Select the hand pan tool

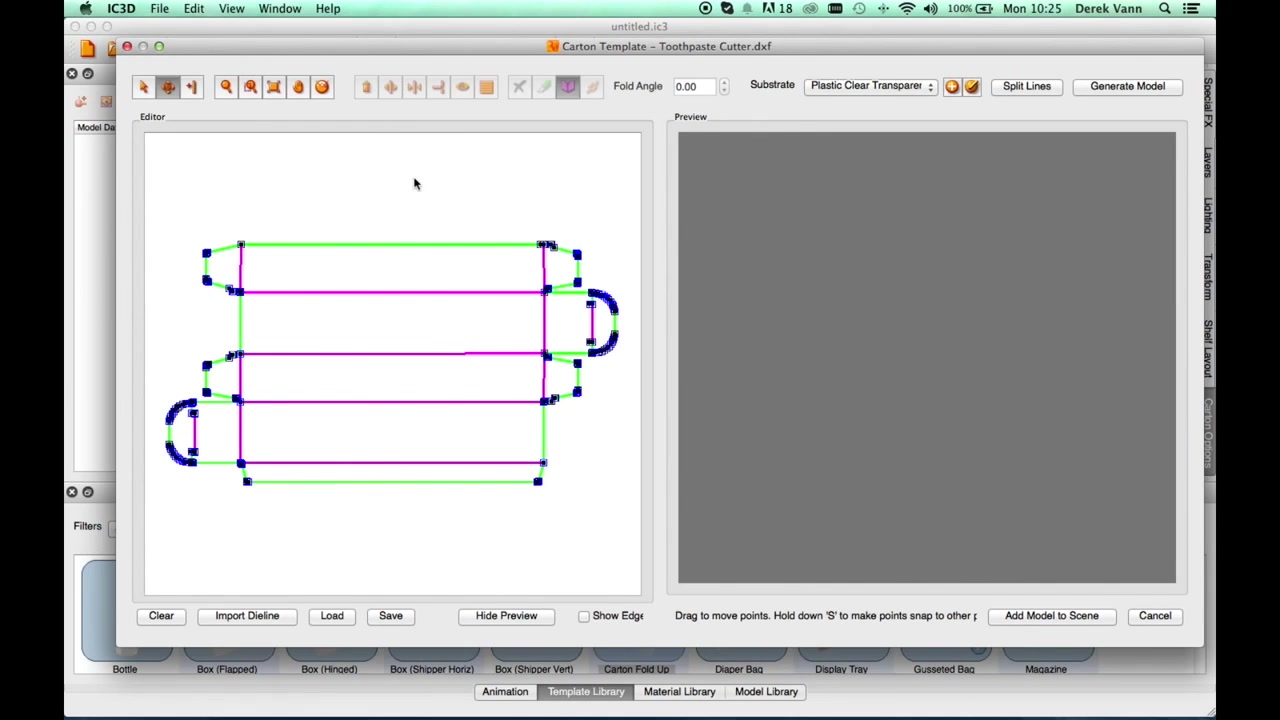pyautogui.click(x=298, y=87)
